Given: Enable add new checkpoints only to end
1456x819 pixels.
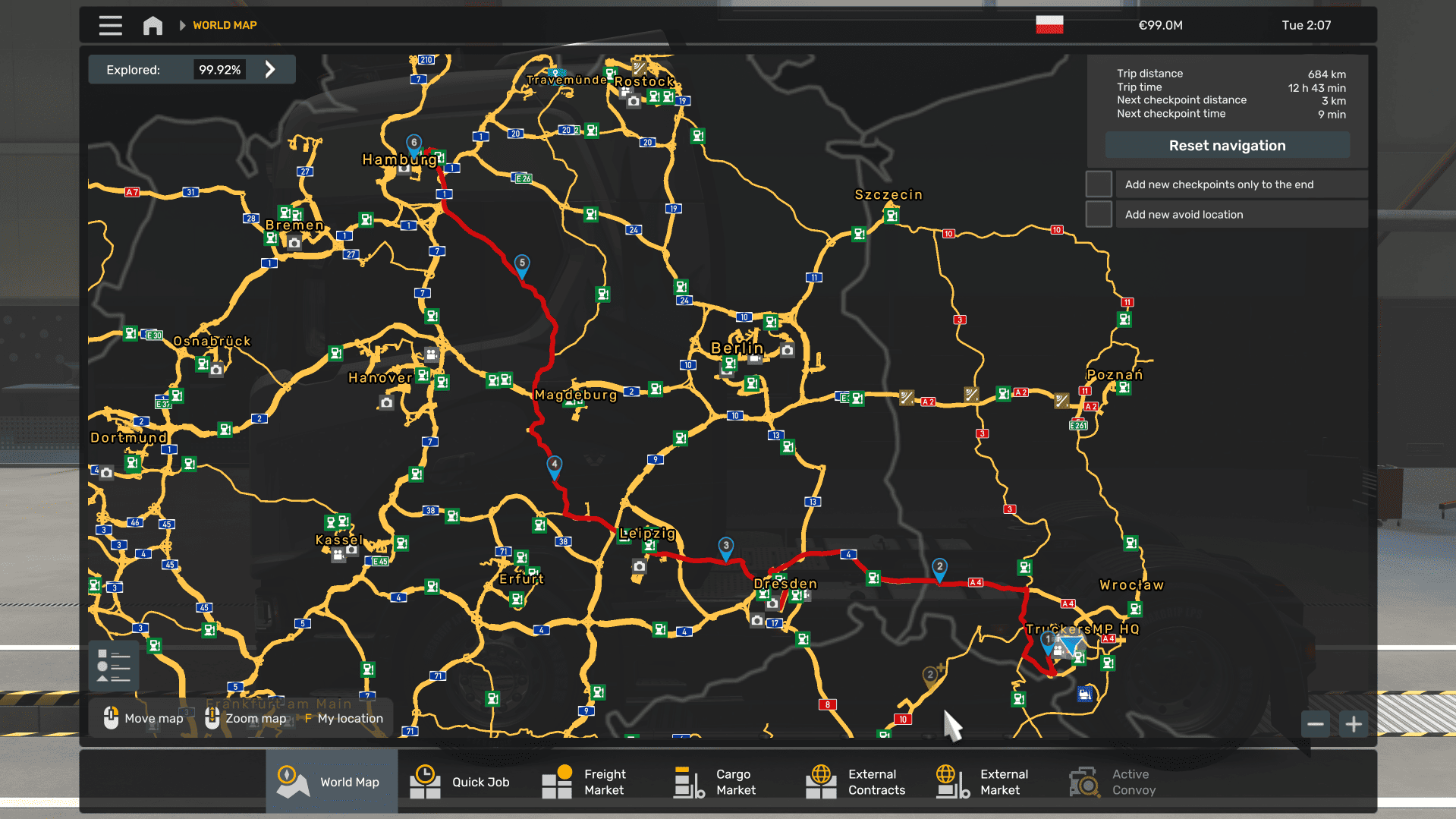Looking at the screenshot, I should coord(1099,184).
